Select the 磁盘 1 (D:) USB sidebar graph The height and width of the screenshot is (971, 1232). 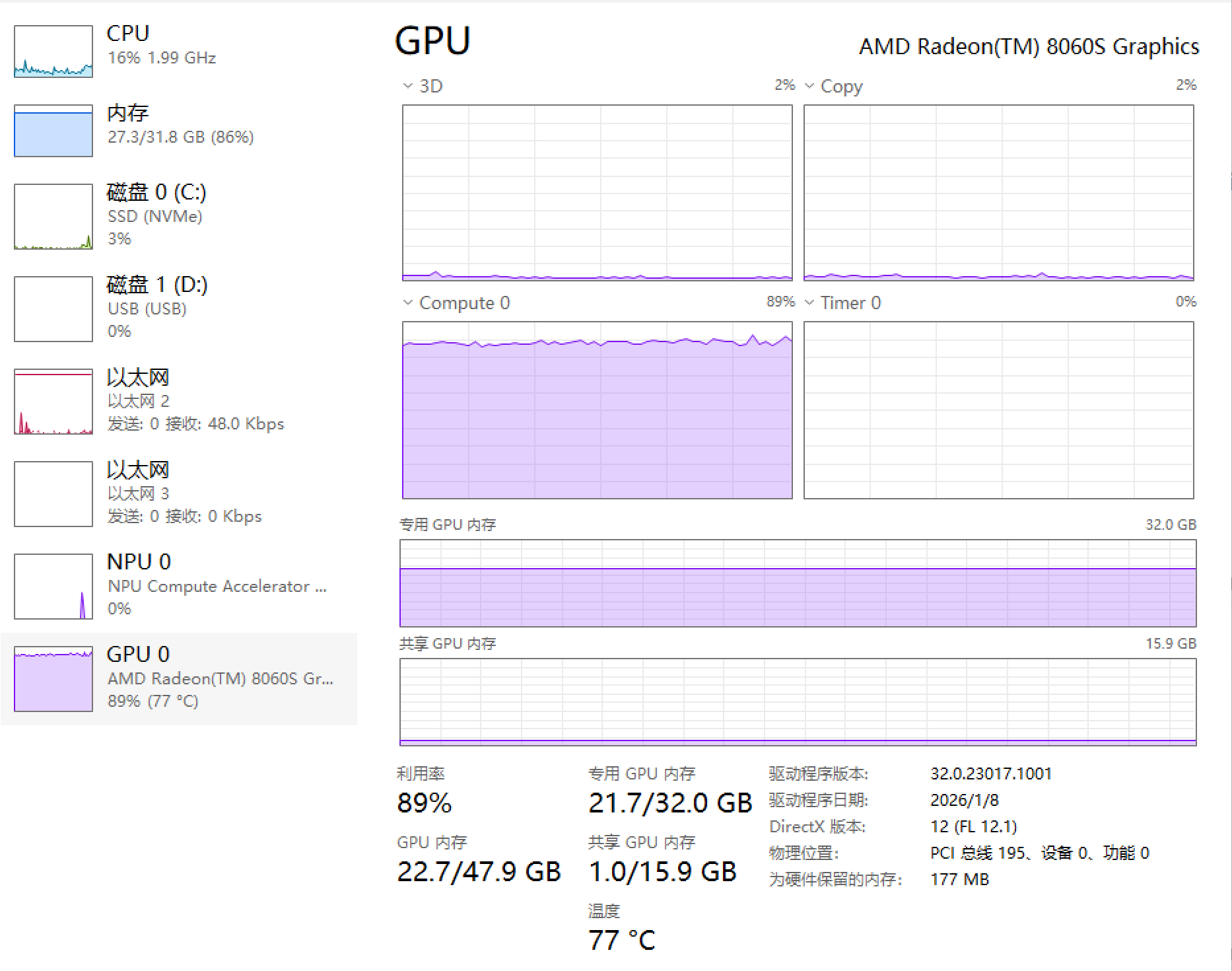tap(53, 308)
